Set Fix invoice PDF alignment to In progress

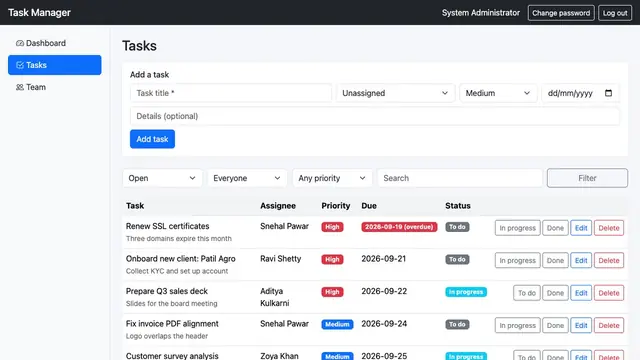(x=517, y=325)
